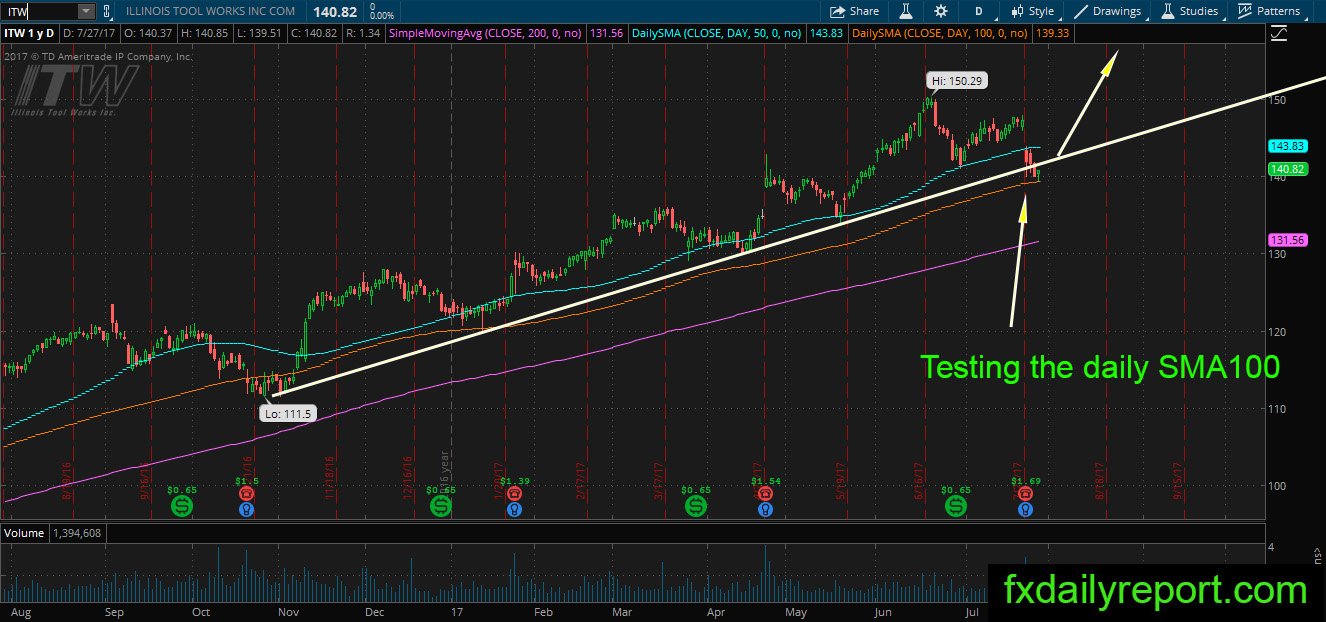Click the Share button
Image resolution: width=1326 pixels, height=622 pixels.
(853, 11)
